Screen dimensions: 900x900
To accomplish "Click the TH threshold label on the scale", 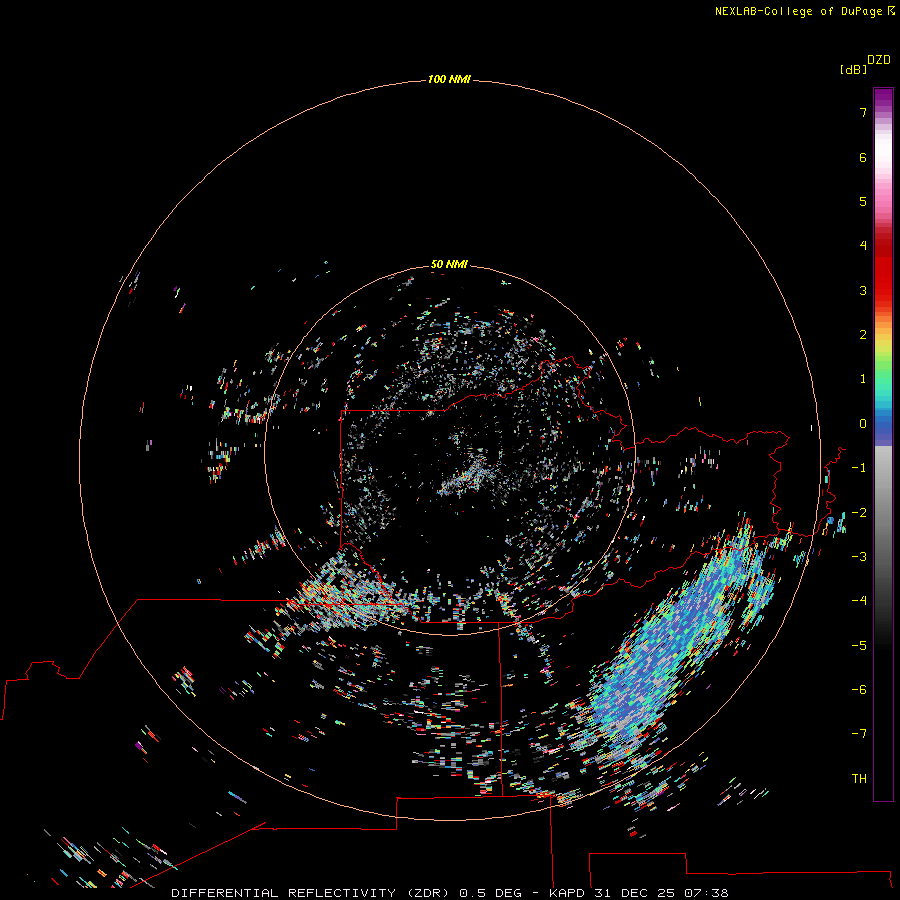I will pyautogui.click(x=859, y=778).
